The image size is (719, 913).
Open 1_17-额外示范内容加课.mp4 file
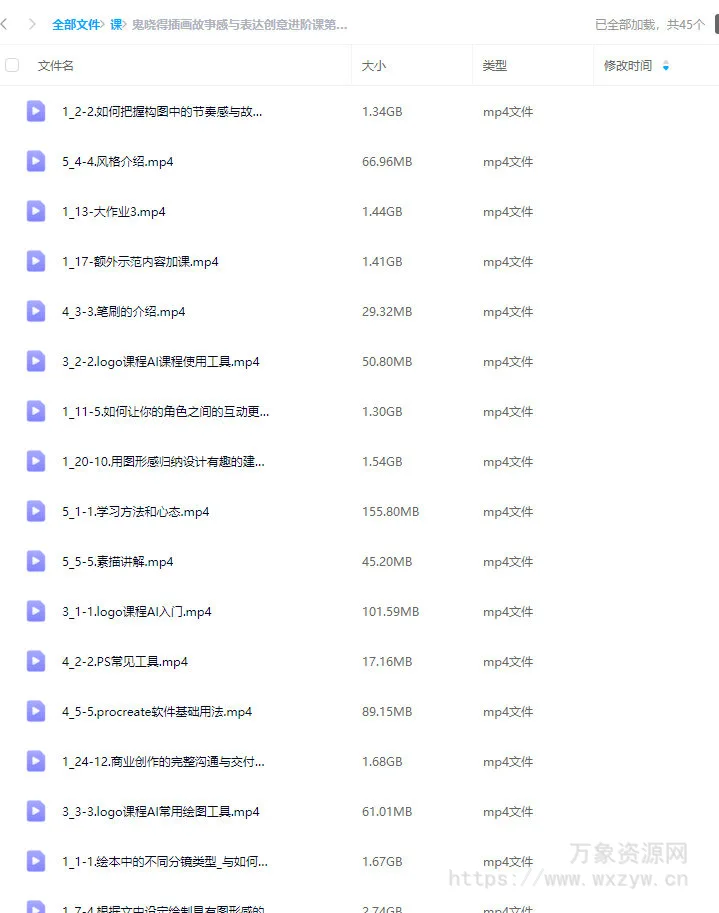point(140,261)
